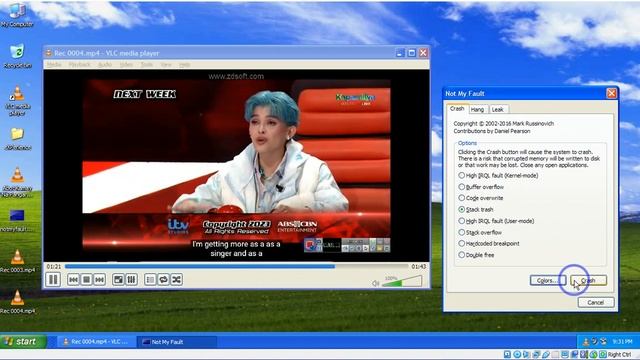Click the Right Ctrl host key indicator

click(x=619, y=355)
